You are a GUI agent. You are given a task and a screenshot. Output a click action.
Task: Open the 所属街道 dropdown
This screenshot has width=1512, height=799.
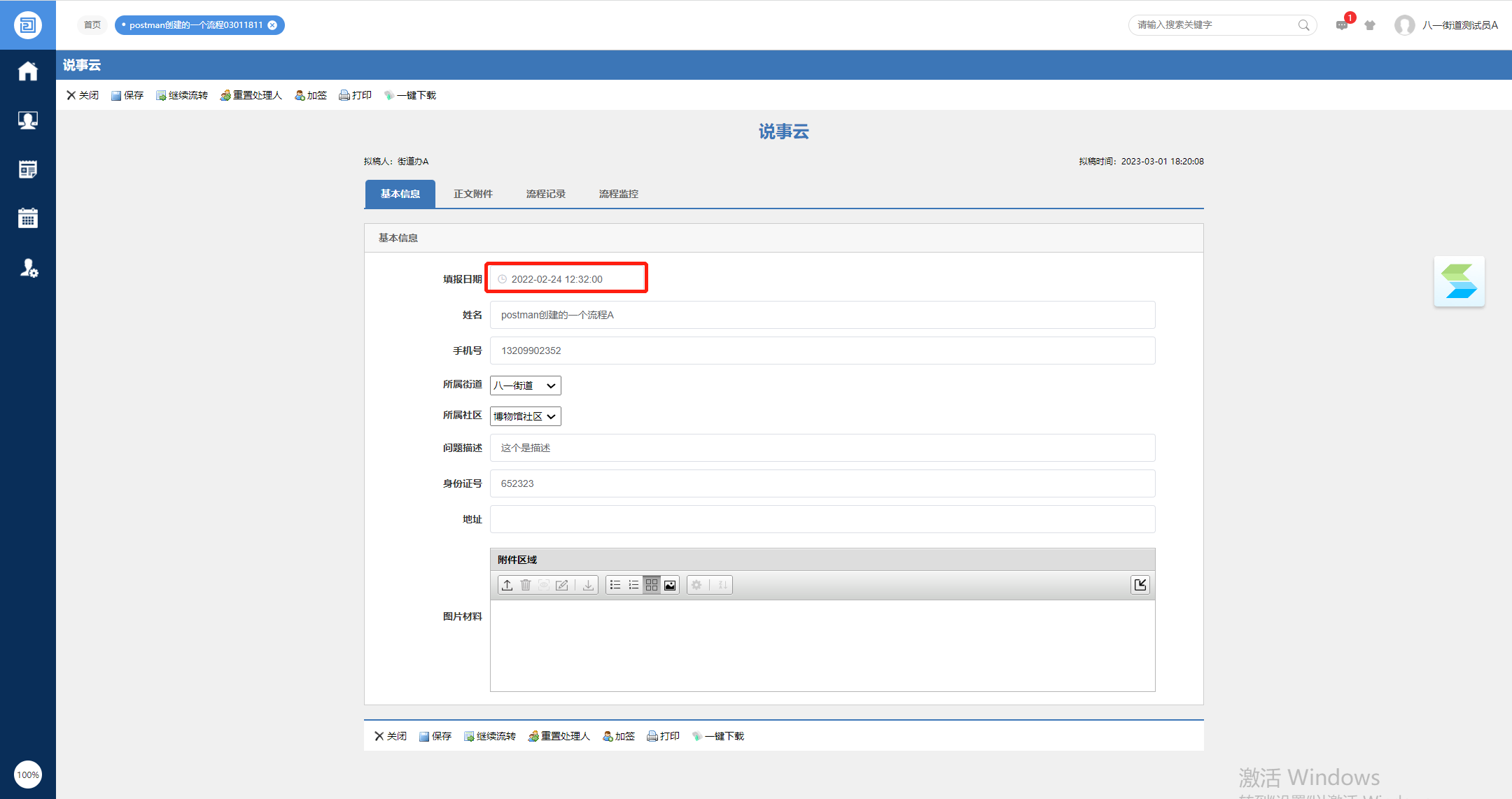point(525,386)
